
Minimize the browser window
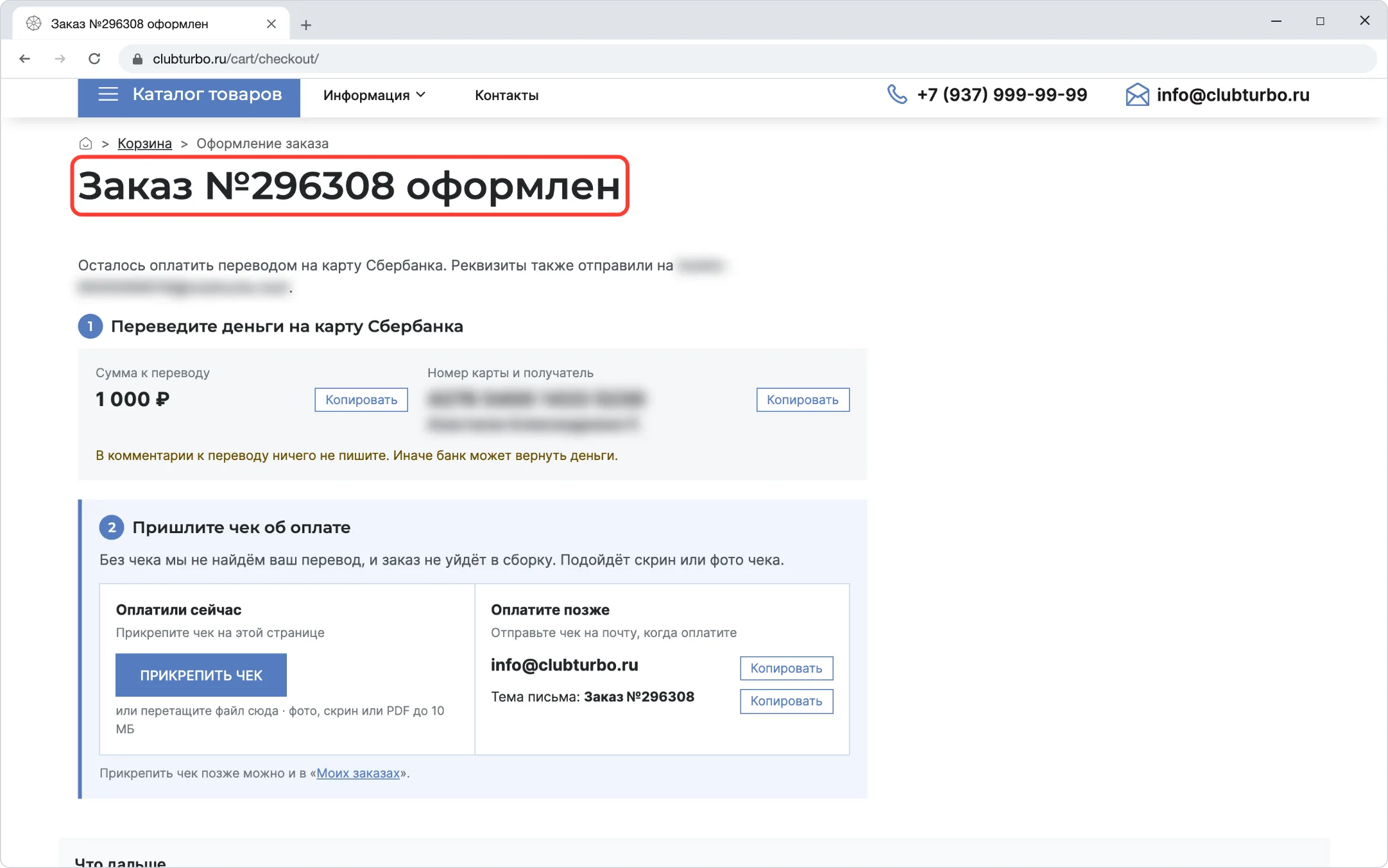1276,21
